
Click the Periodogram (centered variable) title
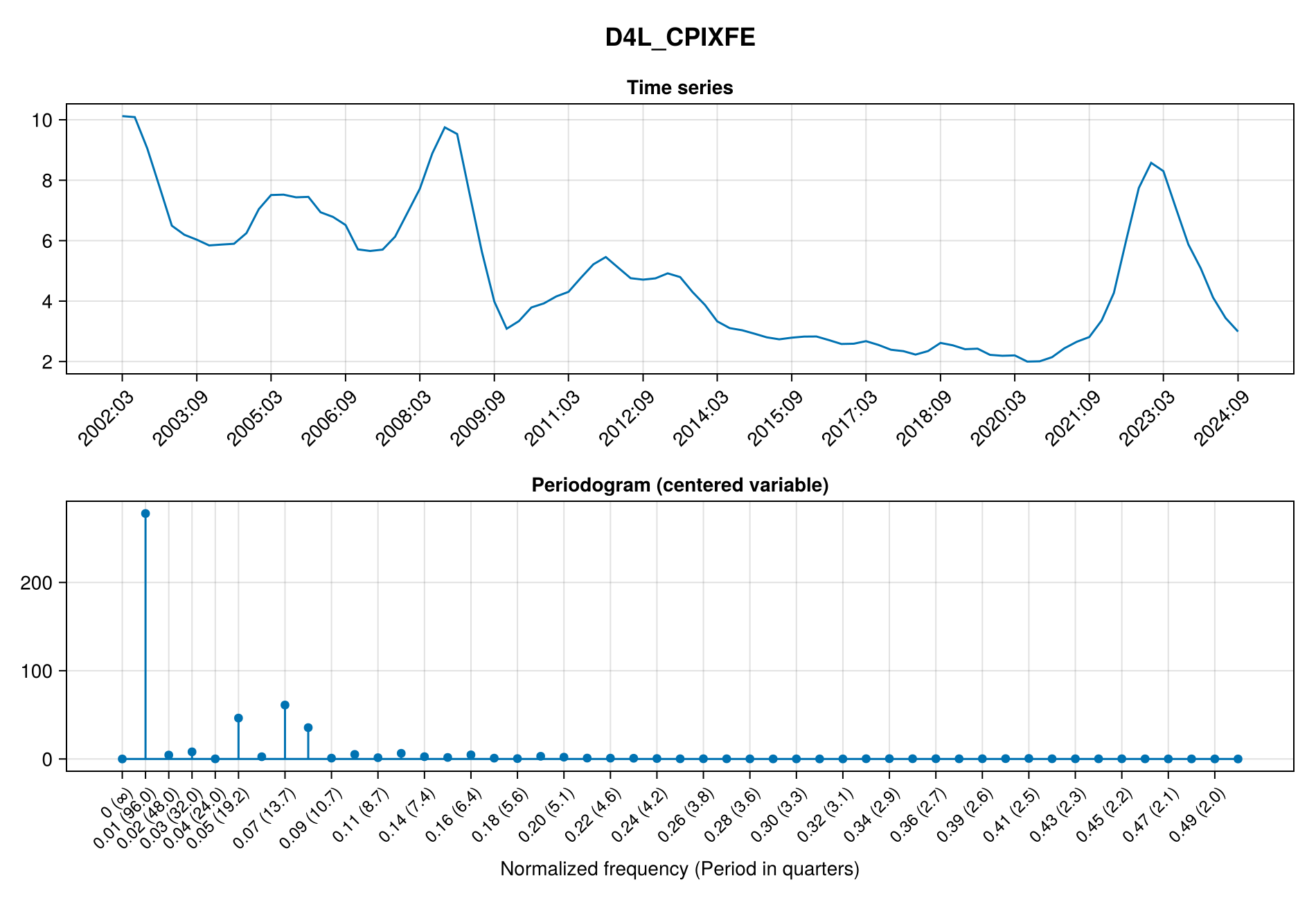click(x=679, y=485)
